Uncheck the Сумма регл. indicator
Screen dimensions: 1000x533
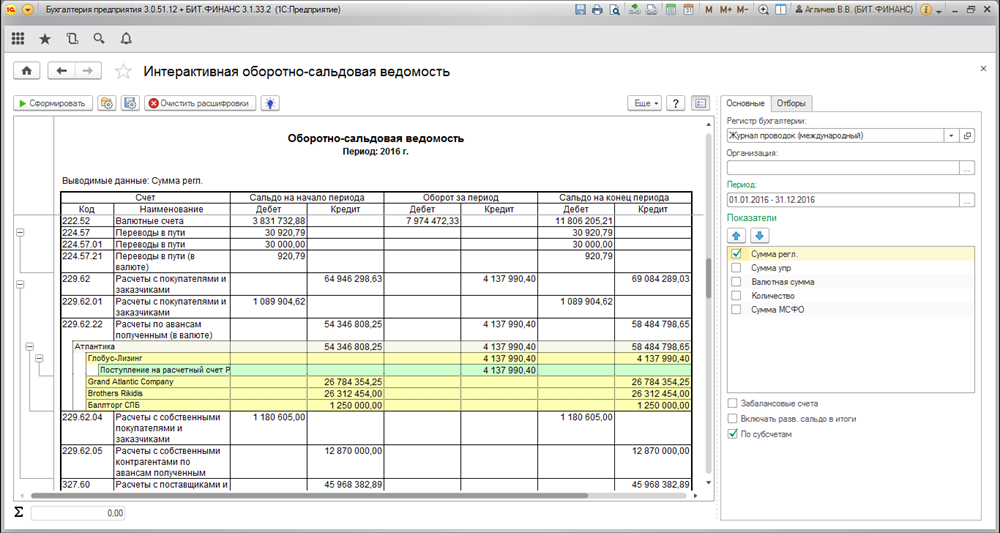737,254
